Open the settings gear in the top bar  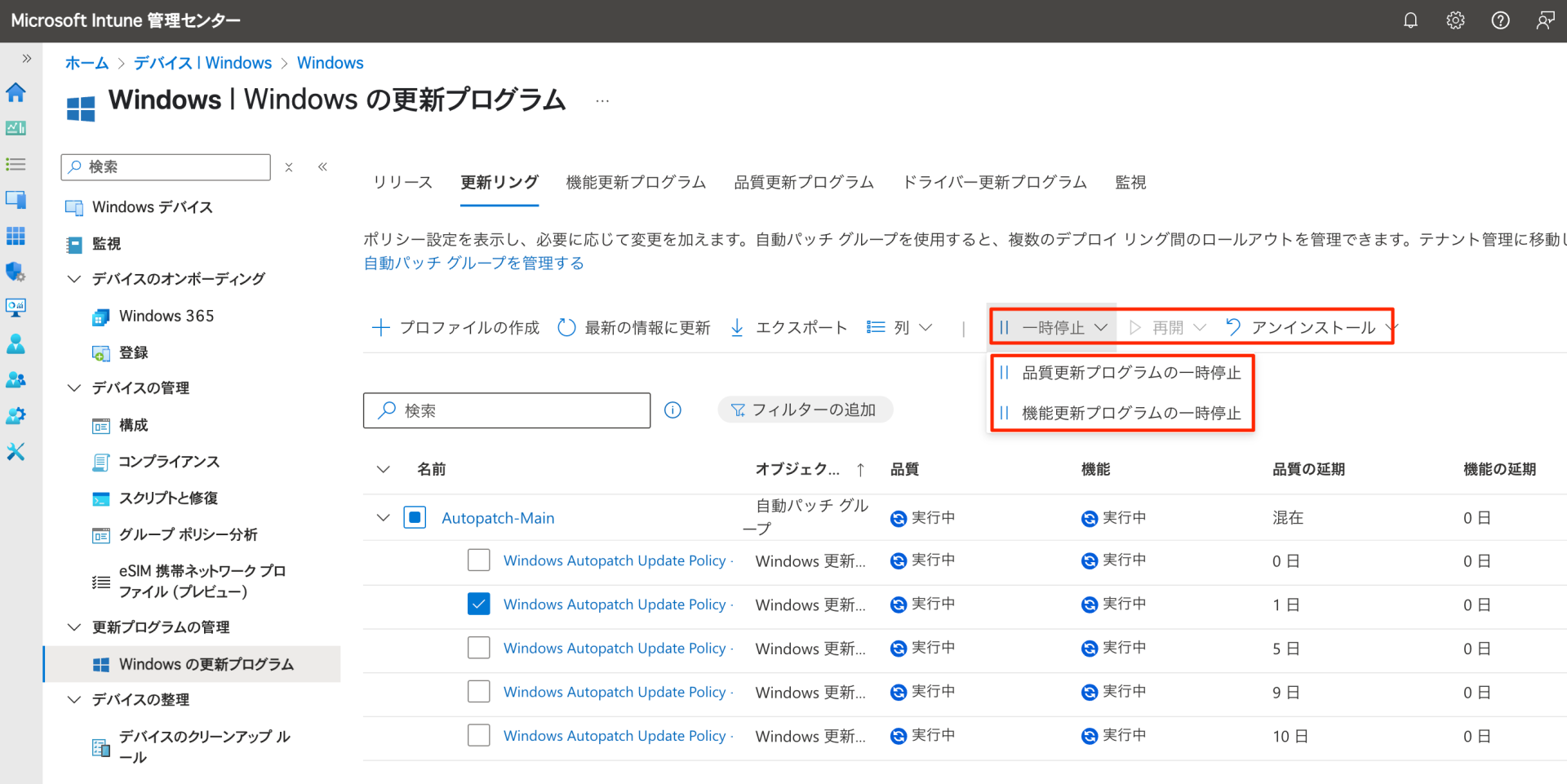(x=1455, y=20)
